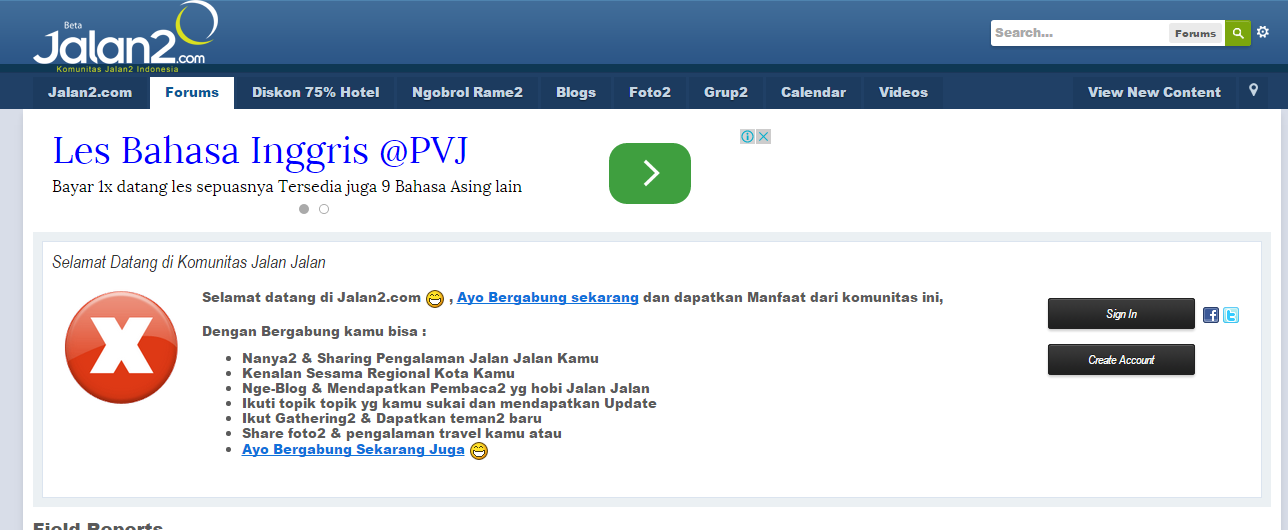Click the green arrow ad button

point(650,173)
